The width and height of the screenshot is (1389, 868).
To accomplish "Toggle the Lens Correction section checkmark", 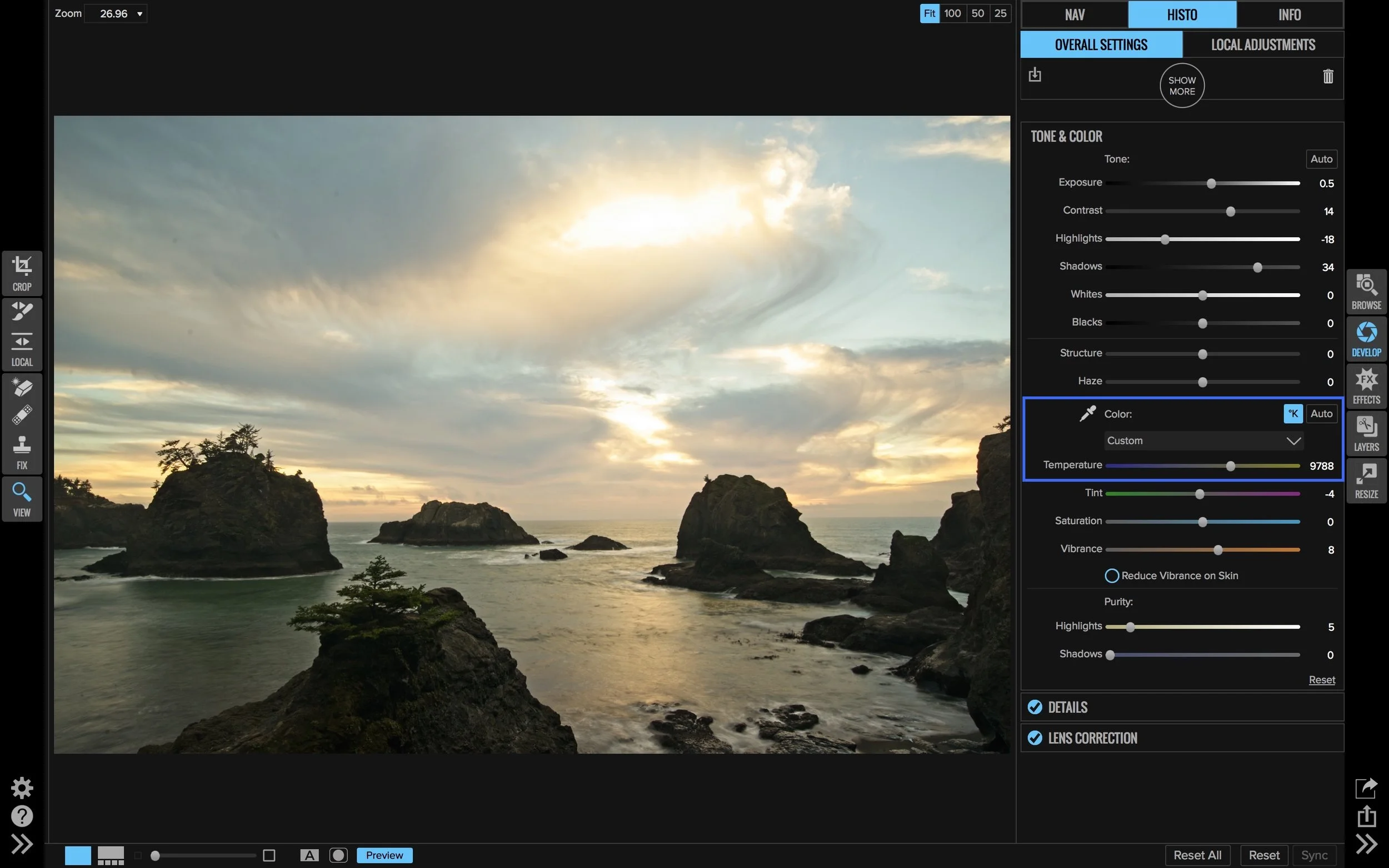I will pos(1035,737).
